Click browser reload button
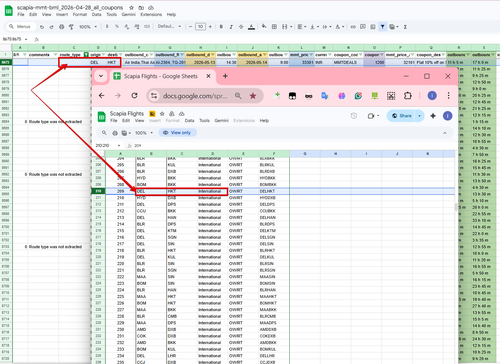The width and height of the screenshot is (500, 364). [134, 96]
